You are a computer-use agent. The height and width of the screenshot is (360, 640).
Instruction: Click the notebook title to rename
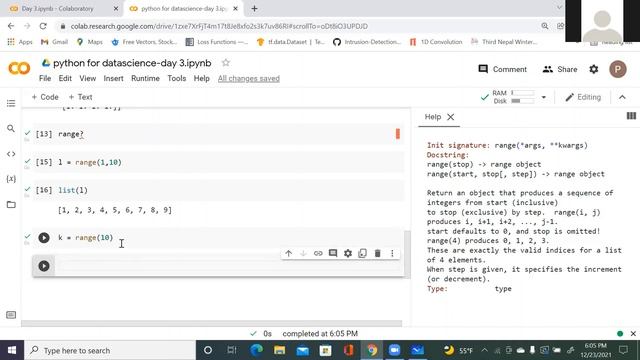coord(132,63)
